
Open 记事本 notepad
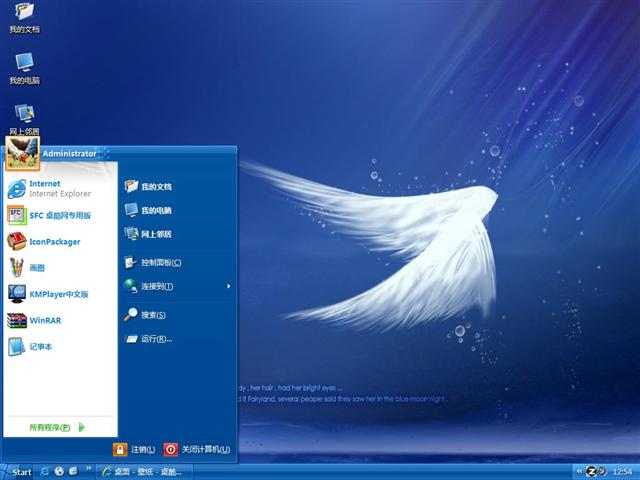(40, 347)
